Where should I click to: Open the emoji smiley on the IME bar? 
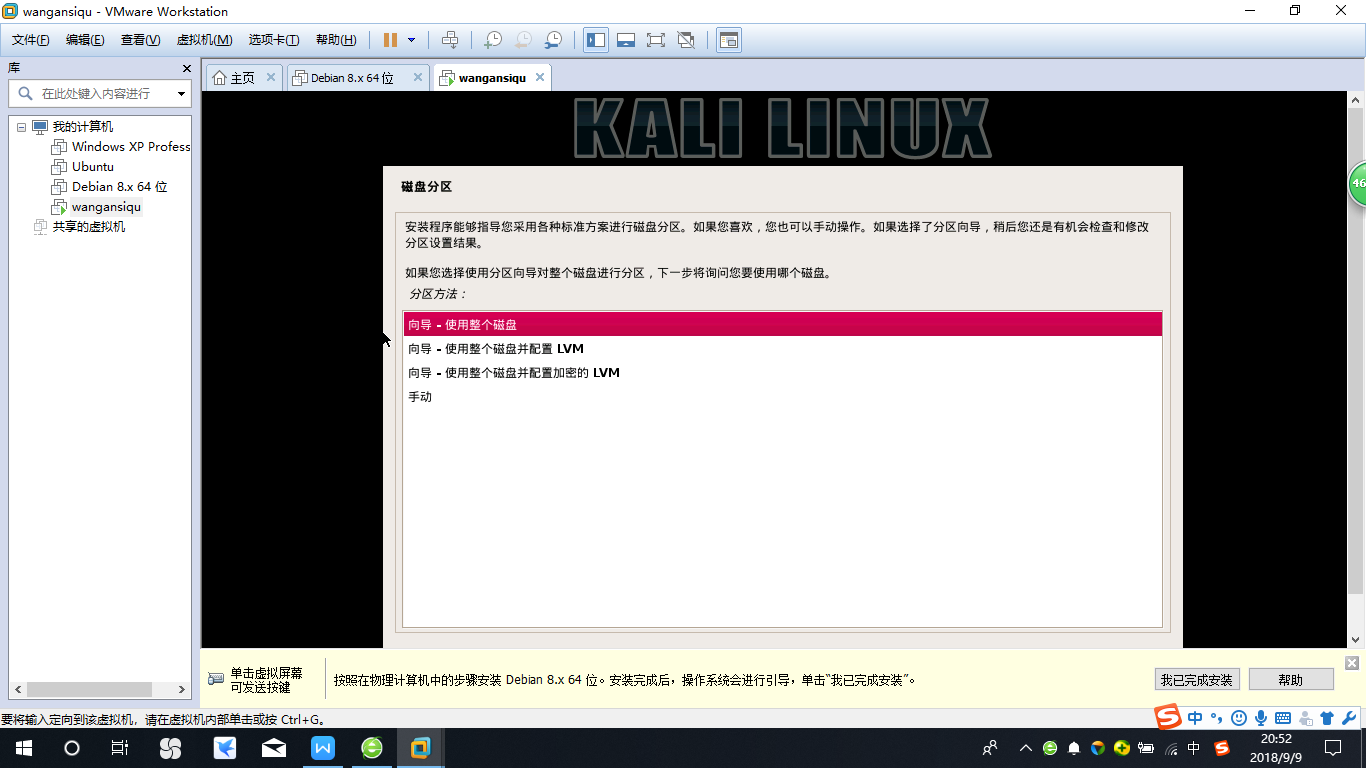[x=1239, y=718]
